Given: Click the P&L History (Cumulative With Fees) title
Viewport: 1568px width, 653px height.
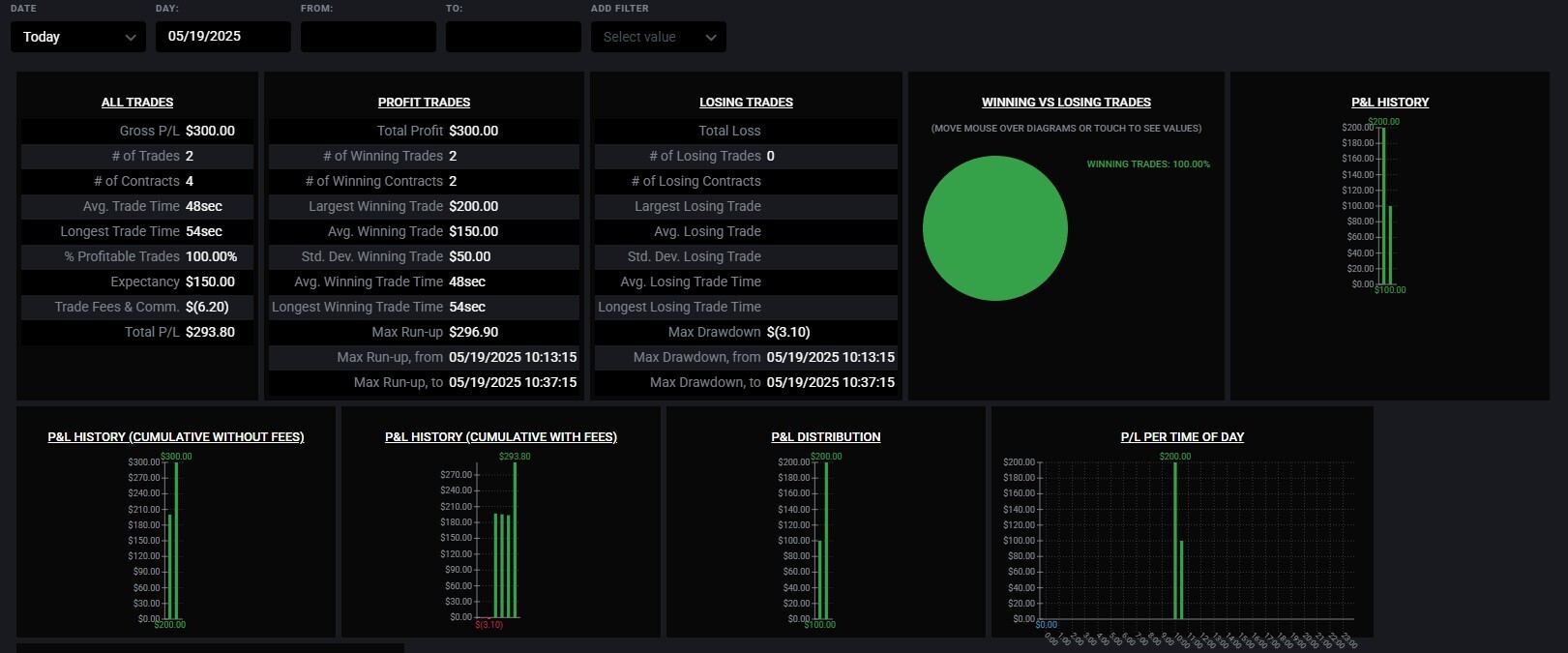Looking at the screenshot, I should [x=501, y=437].
